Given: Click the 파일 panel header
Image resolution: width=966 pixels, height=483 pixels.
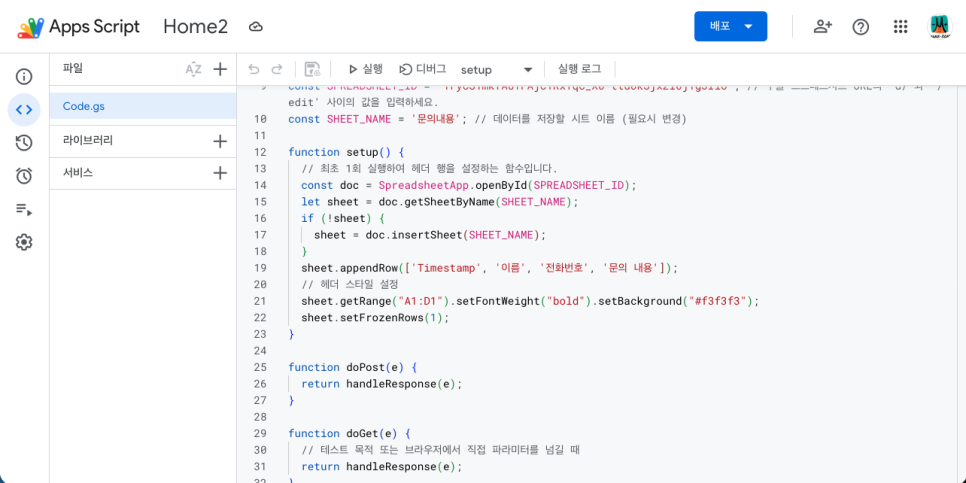Looking at the screenshot, I should (73, 68).
